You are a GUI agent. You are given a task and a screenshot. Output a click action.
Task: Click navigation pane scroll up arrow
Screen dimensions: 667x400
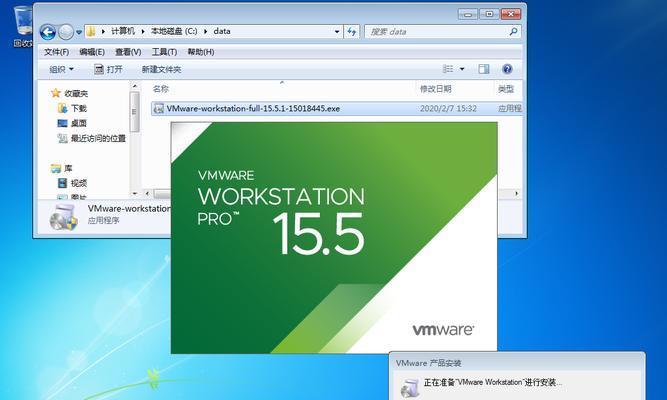point(135,86)
